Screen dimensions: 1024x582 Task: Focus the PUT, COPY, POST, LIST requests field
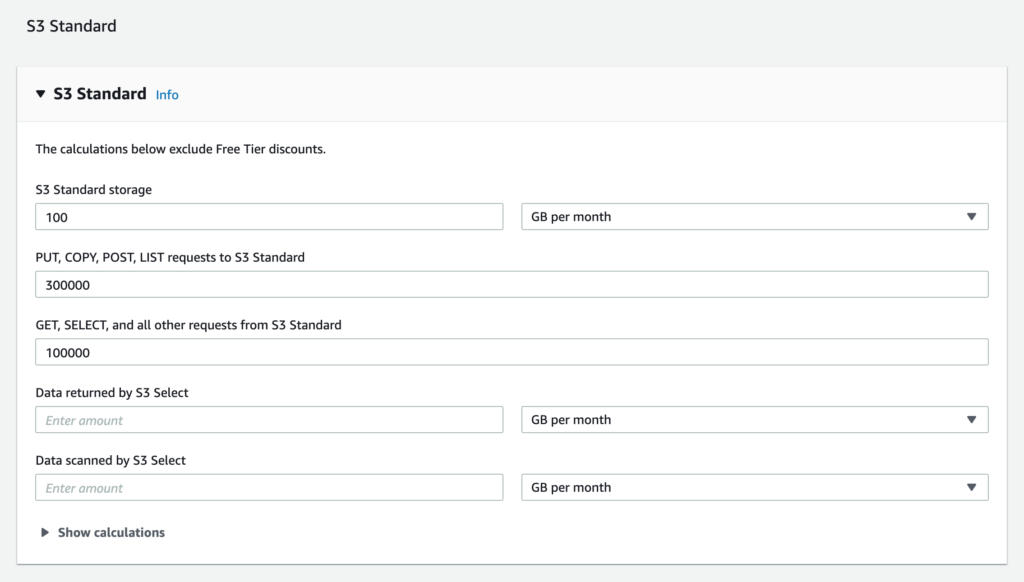coord(511,285)
